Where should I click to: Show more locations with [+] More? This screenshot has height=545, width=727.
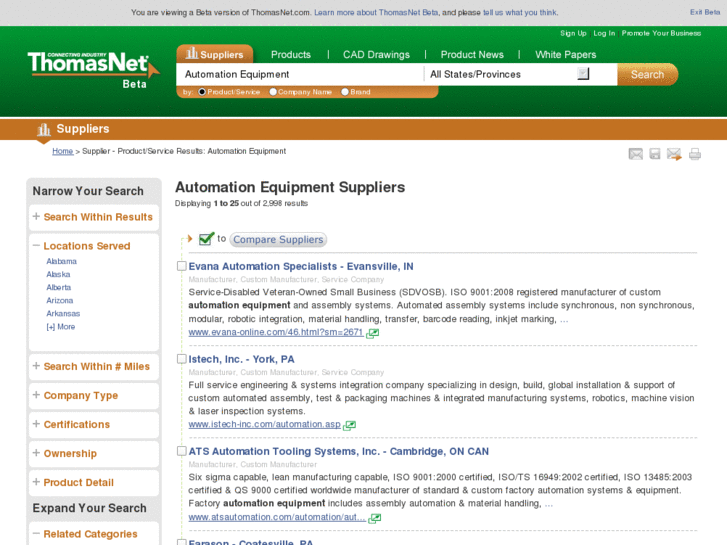click(61, 327)
